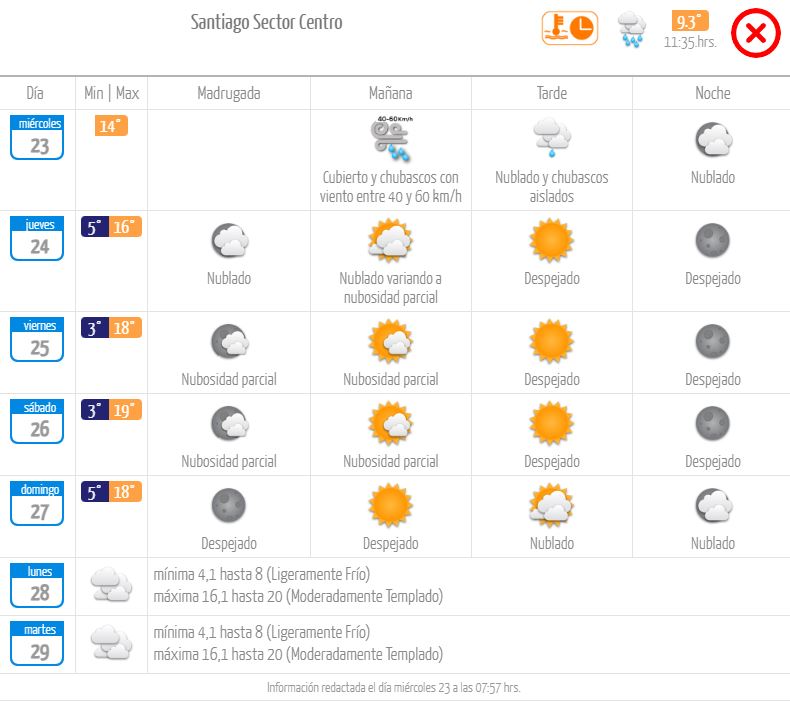Click Saturday's 3° minimum temperature badge

(94, 410)
